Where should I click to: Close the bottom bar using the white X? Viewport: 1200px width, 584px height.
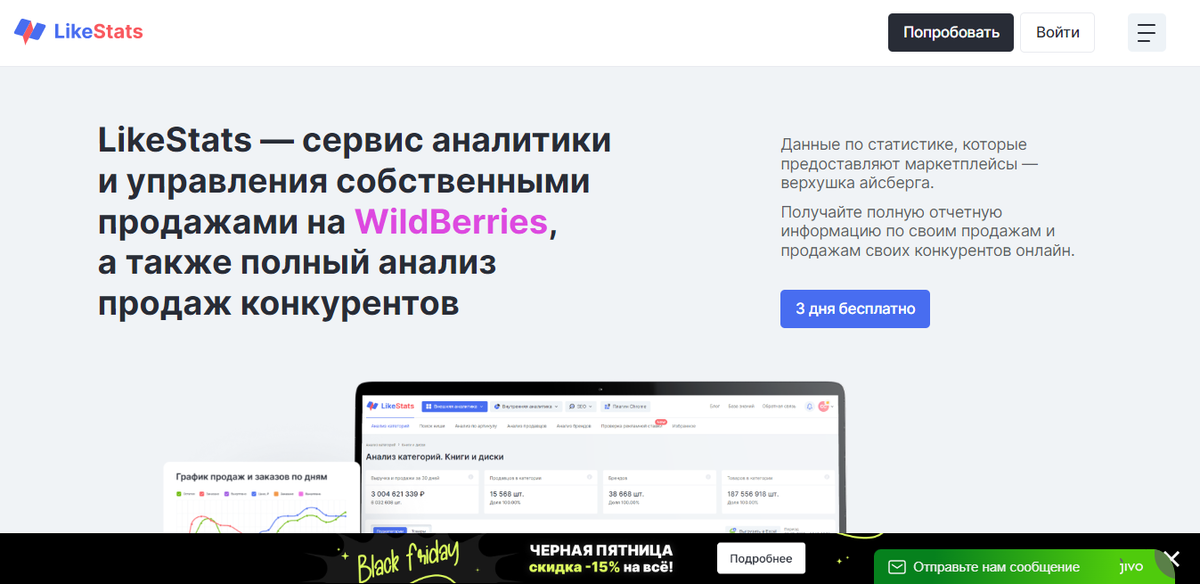pyautogui.click(x=1172, y=559)
